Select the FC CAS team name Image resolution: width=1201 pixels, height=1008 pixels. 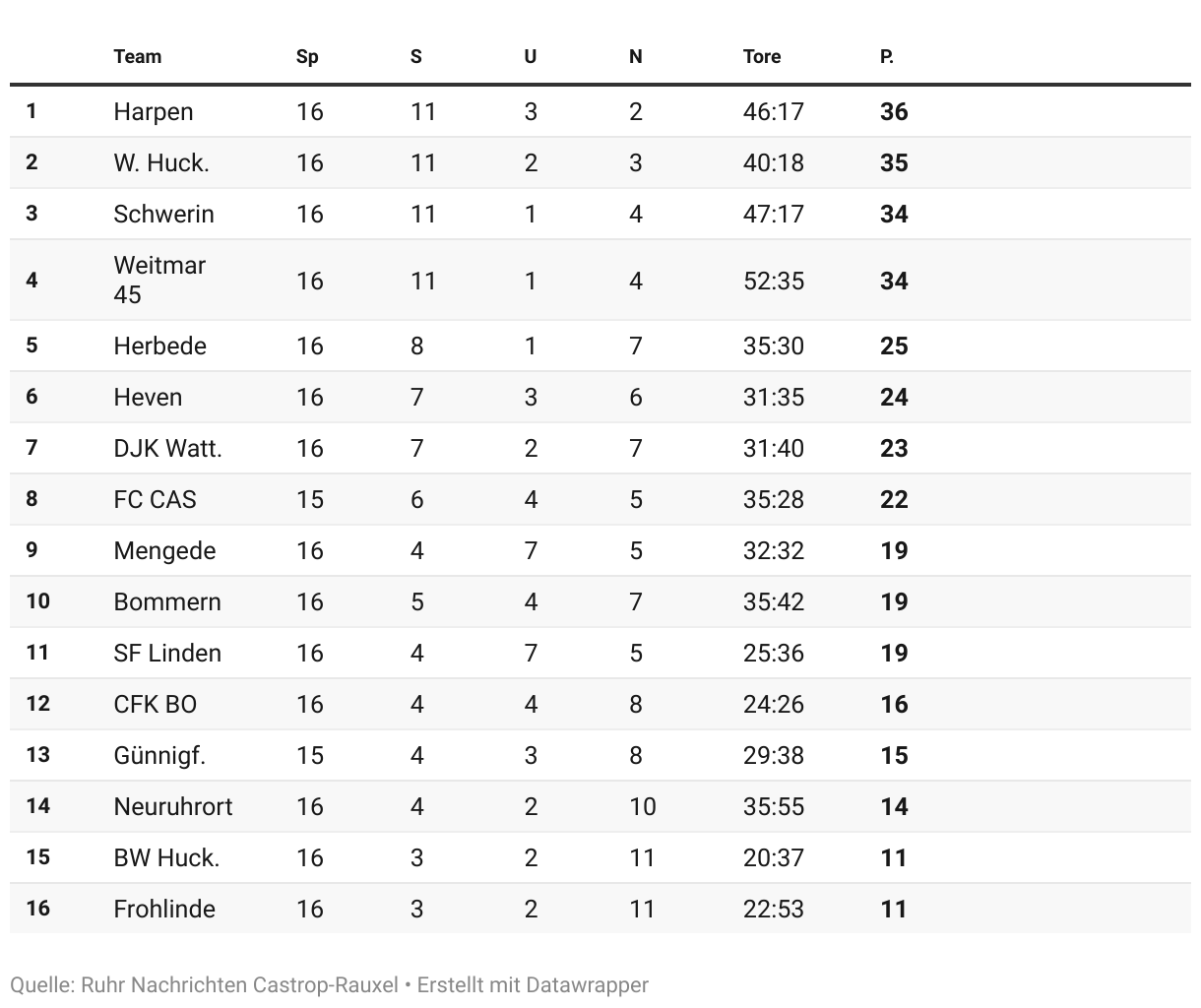[155, 499]
